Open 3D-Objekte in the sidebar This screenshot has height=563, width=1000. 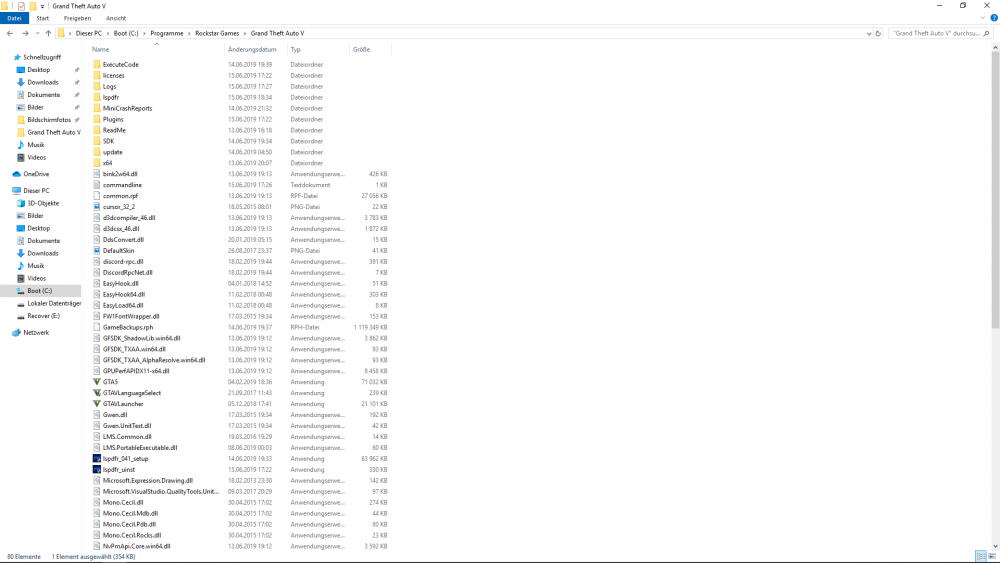click(x=43, y=203)
